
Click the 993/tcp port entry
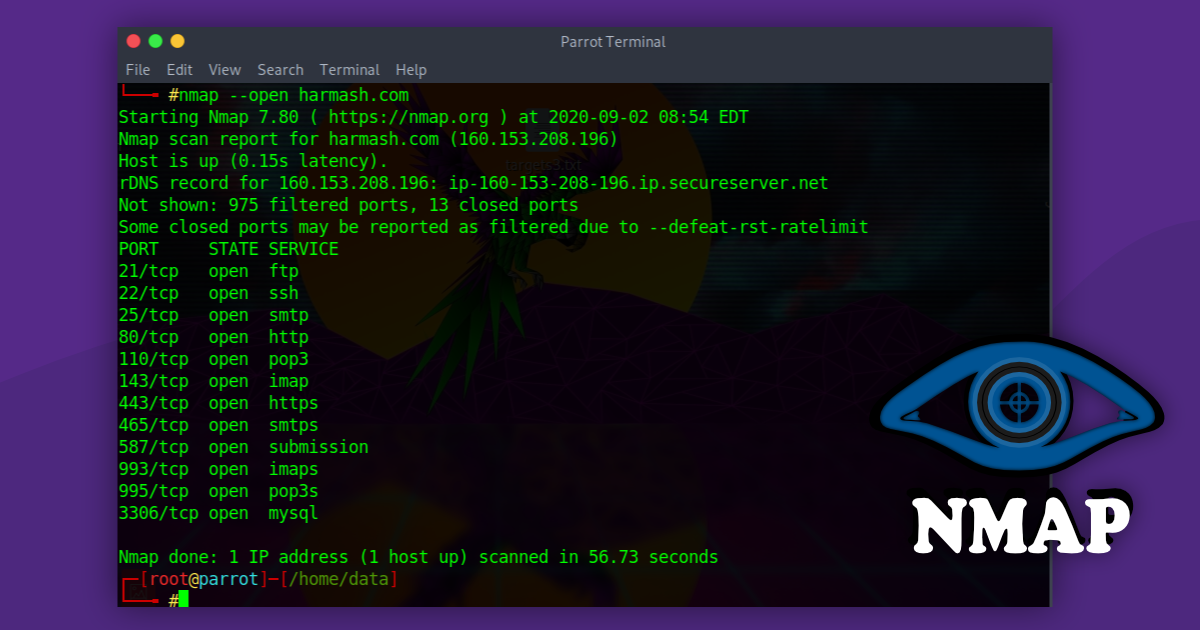pos(153,469)
